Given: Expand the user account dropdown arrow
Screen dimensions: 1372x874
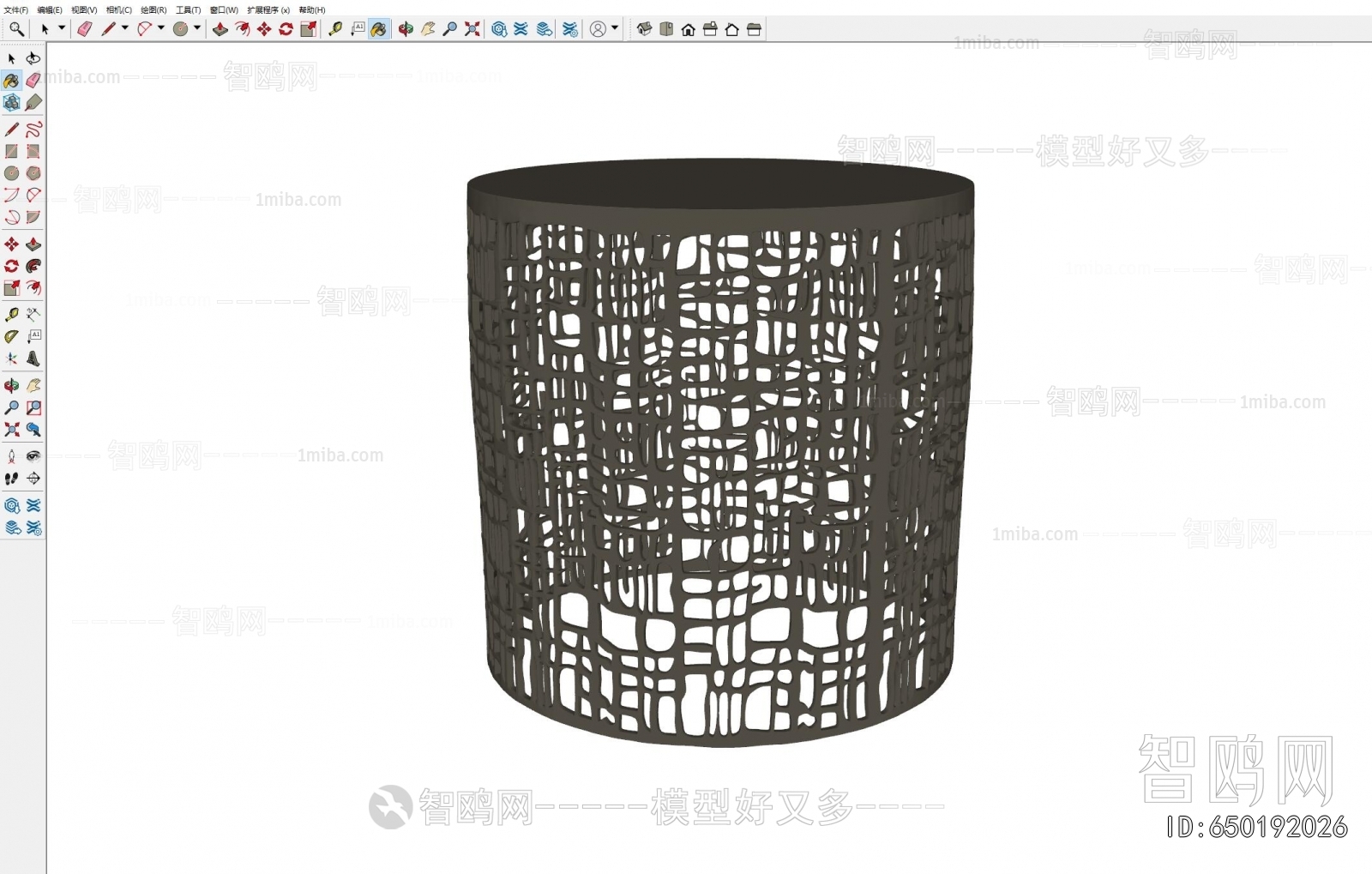Looking at the screenshot, I should pyautogui.click(x=615, y=28).
